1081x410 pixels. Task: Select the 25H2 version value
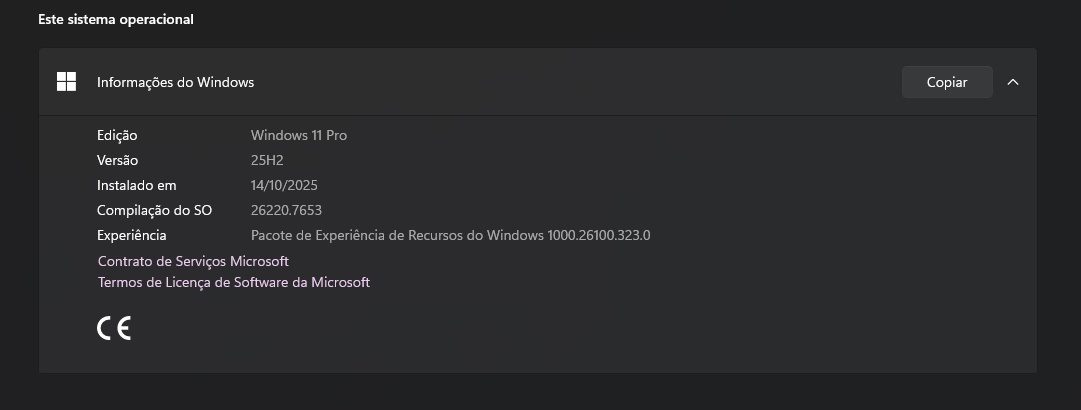click(267, 160)
